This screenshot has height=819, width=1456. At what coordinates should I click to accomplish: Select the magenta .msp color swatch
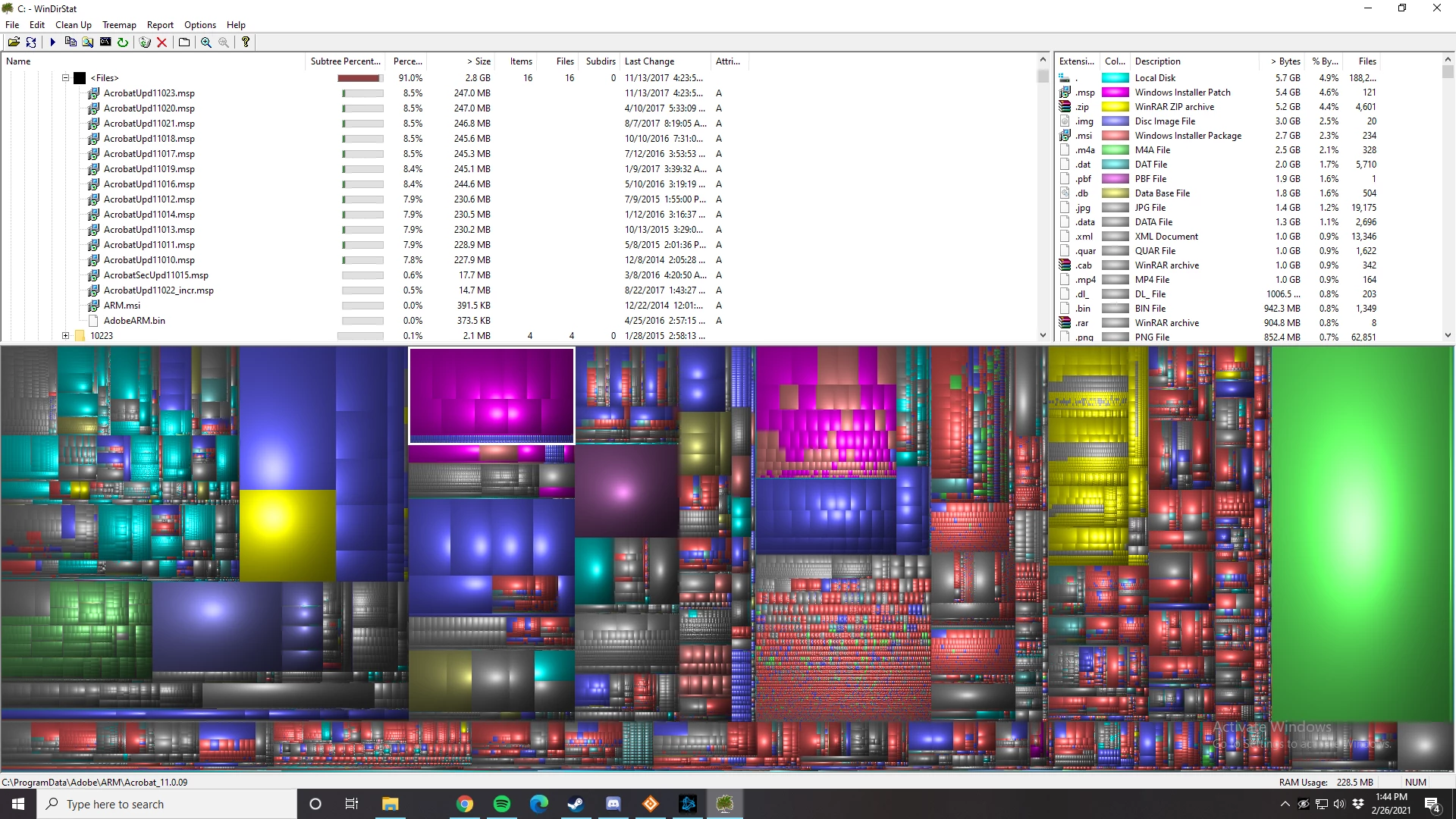[1115, 93]
